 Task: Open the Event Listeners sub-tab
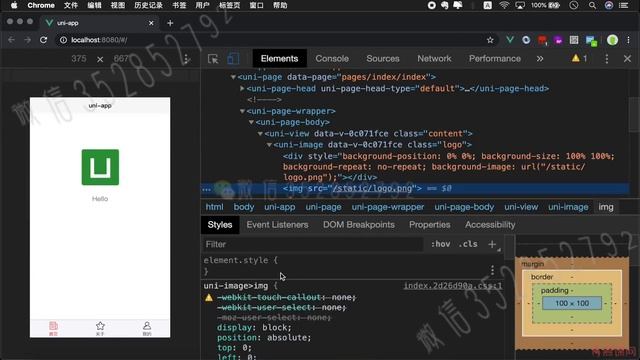coord(277,225)
